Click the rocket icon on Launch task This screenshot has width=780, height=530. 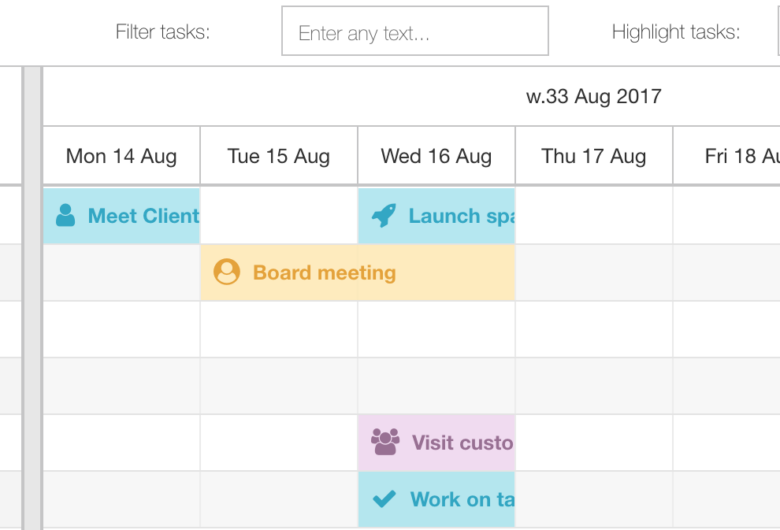(384, 215)
